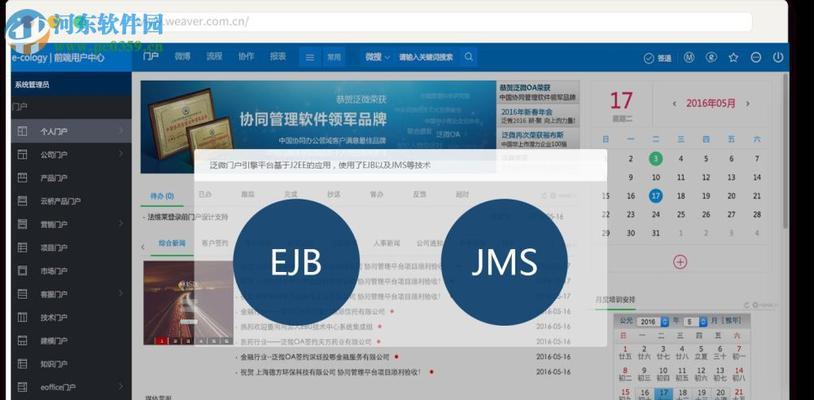
Task: Click the icon beside 云桥产品门户 in sidebar
Action: [x=22, y=201]
